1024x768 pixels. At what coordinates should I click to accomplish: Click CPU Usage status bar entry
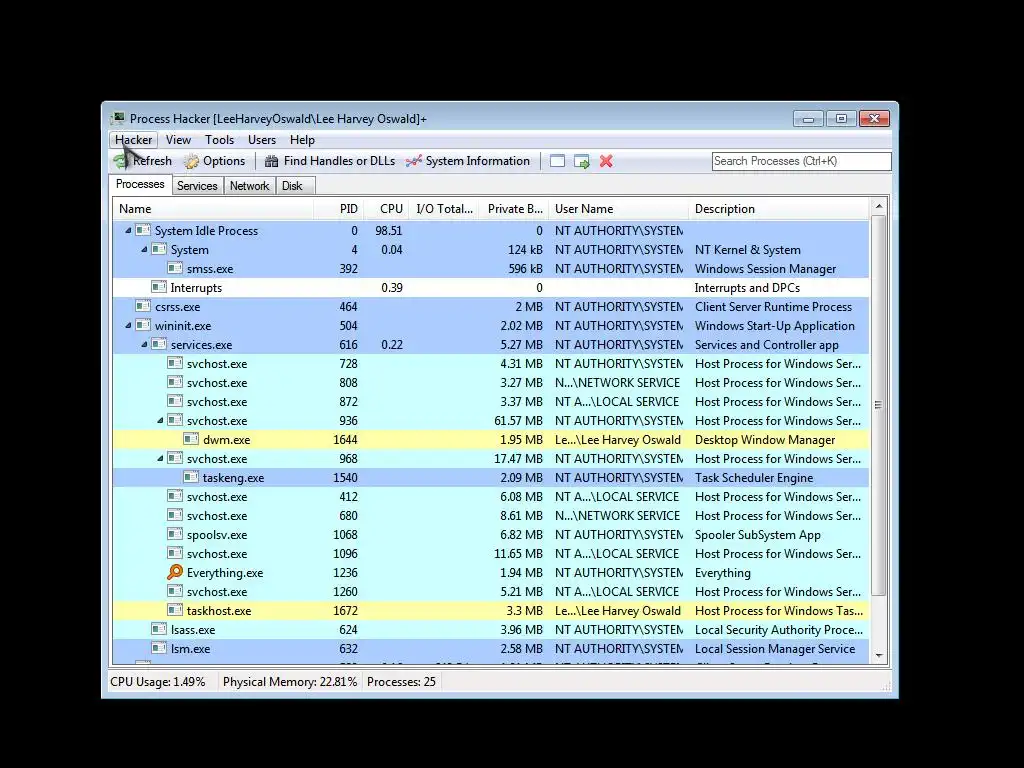click(x=158, y=682)
